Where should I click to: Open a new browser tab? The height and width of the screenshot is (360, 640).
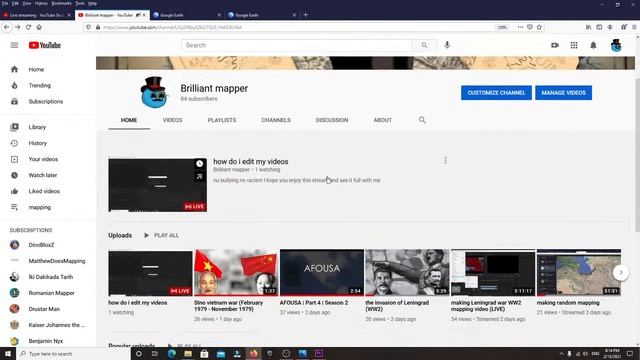tap(305, 15)
